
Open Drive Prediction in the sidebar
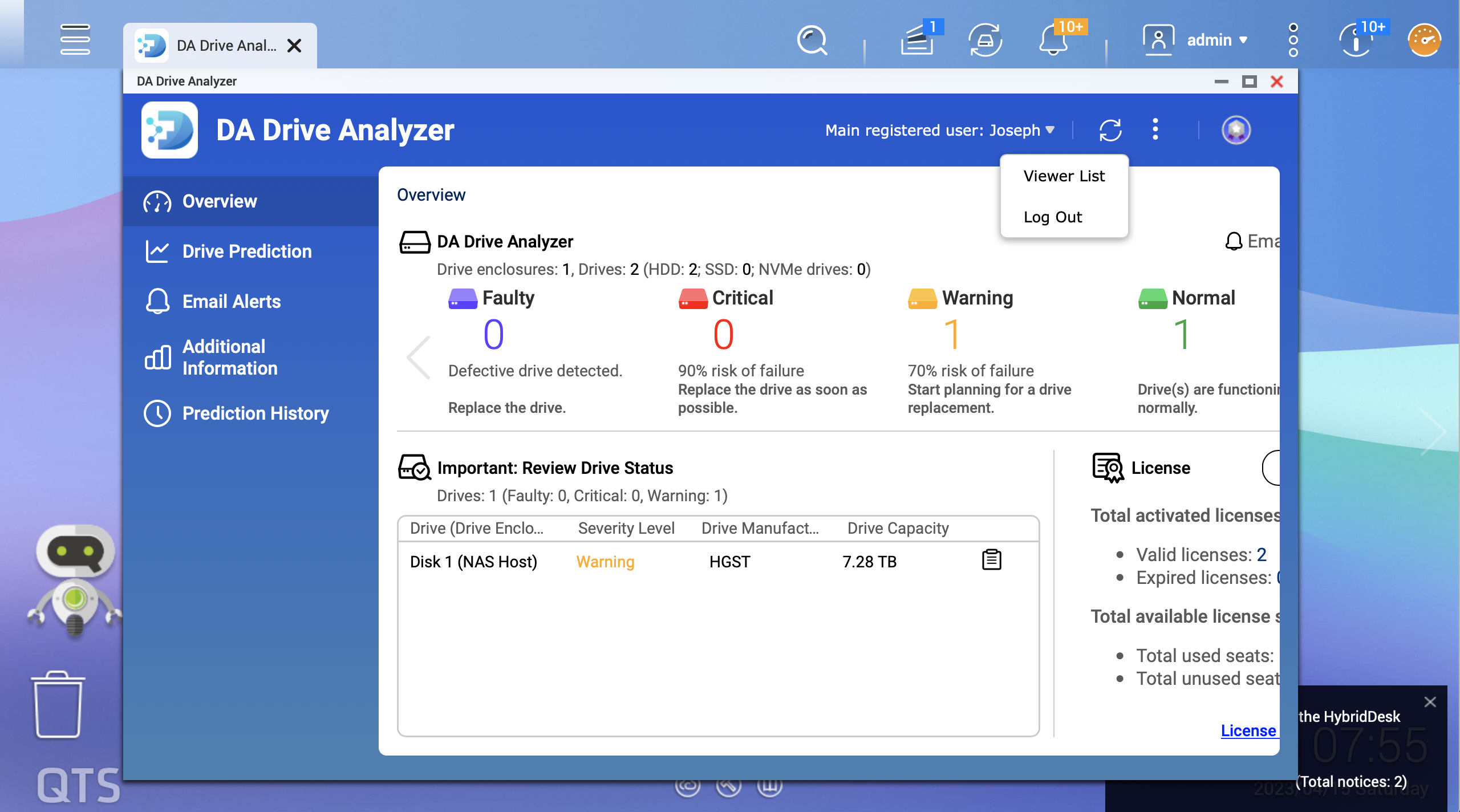click(251, 251)
